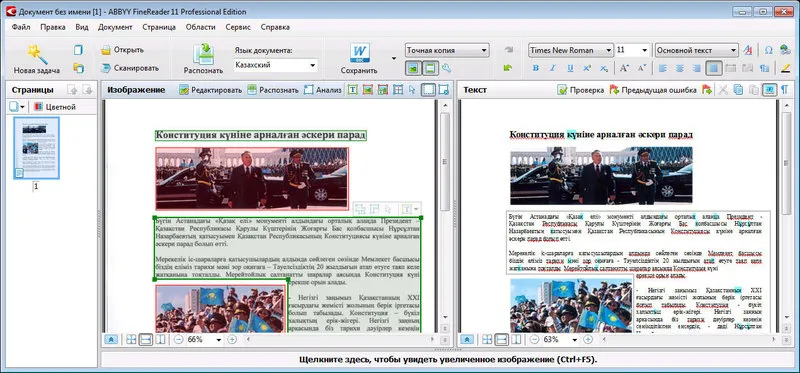Viewport: 800px width, 373px height.
Task: Click the highlighter pen icon
Action: coord(785,68)
